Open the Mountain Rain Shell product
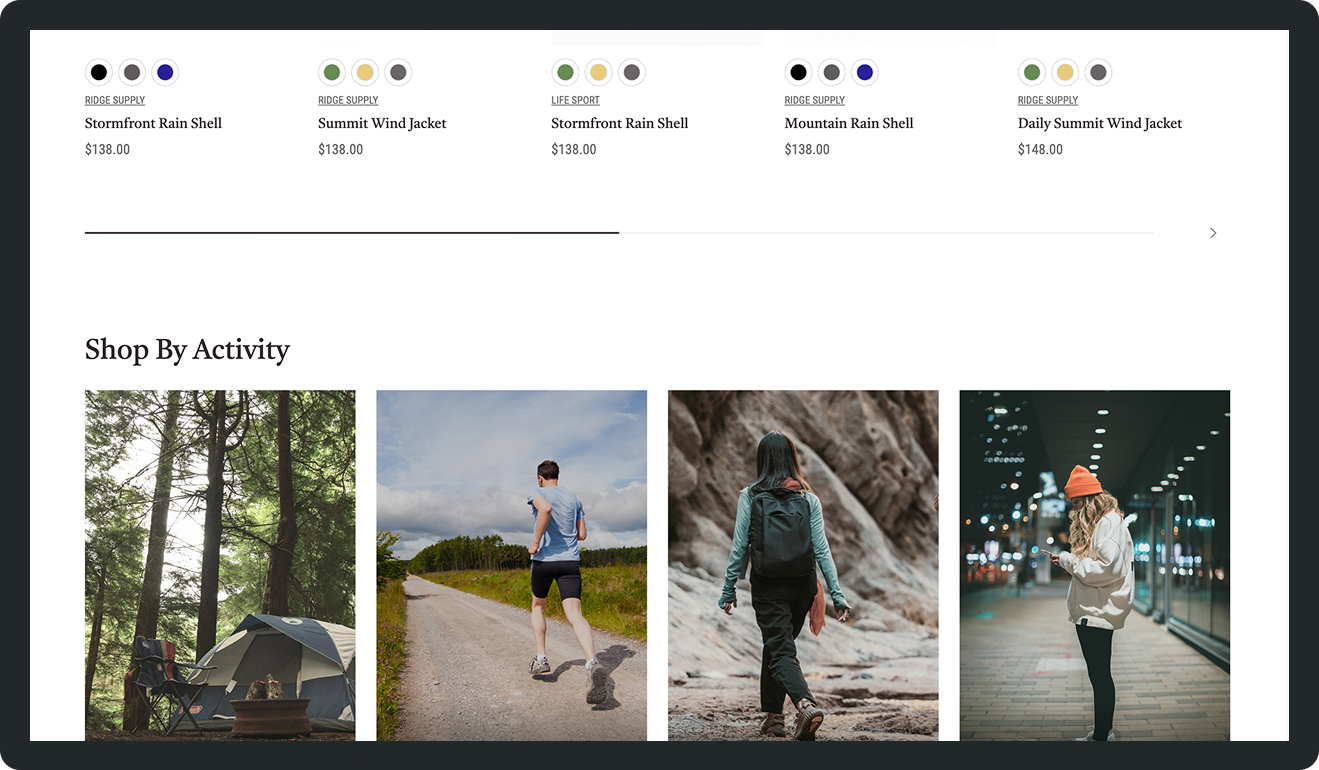Image resolution: width=1319 pixels, height=770 pixels. tap(848, 123)
